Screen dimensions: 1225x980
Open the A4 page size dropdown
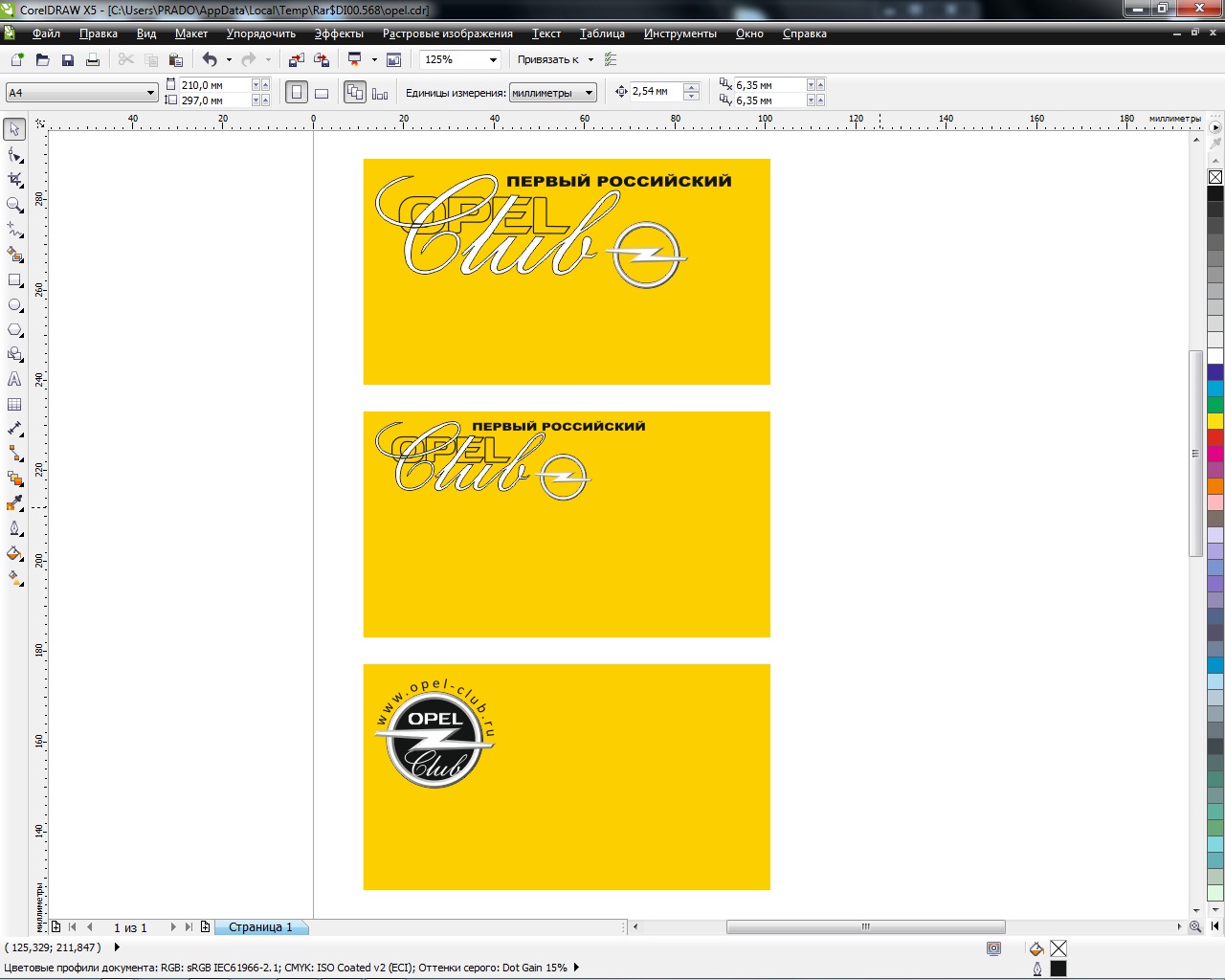(x=150, y=93)
